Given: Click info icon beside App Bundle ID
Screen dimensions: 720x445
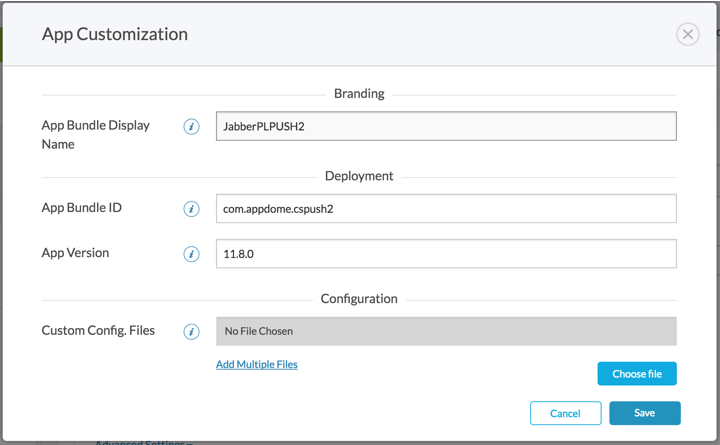Looking at the screenshot, I should coord(191,209).
